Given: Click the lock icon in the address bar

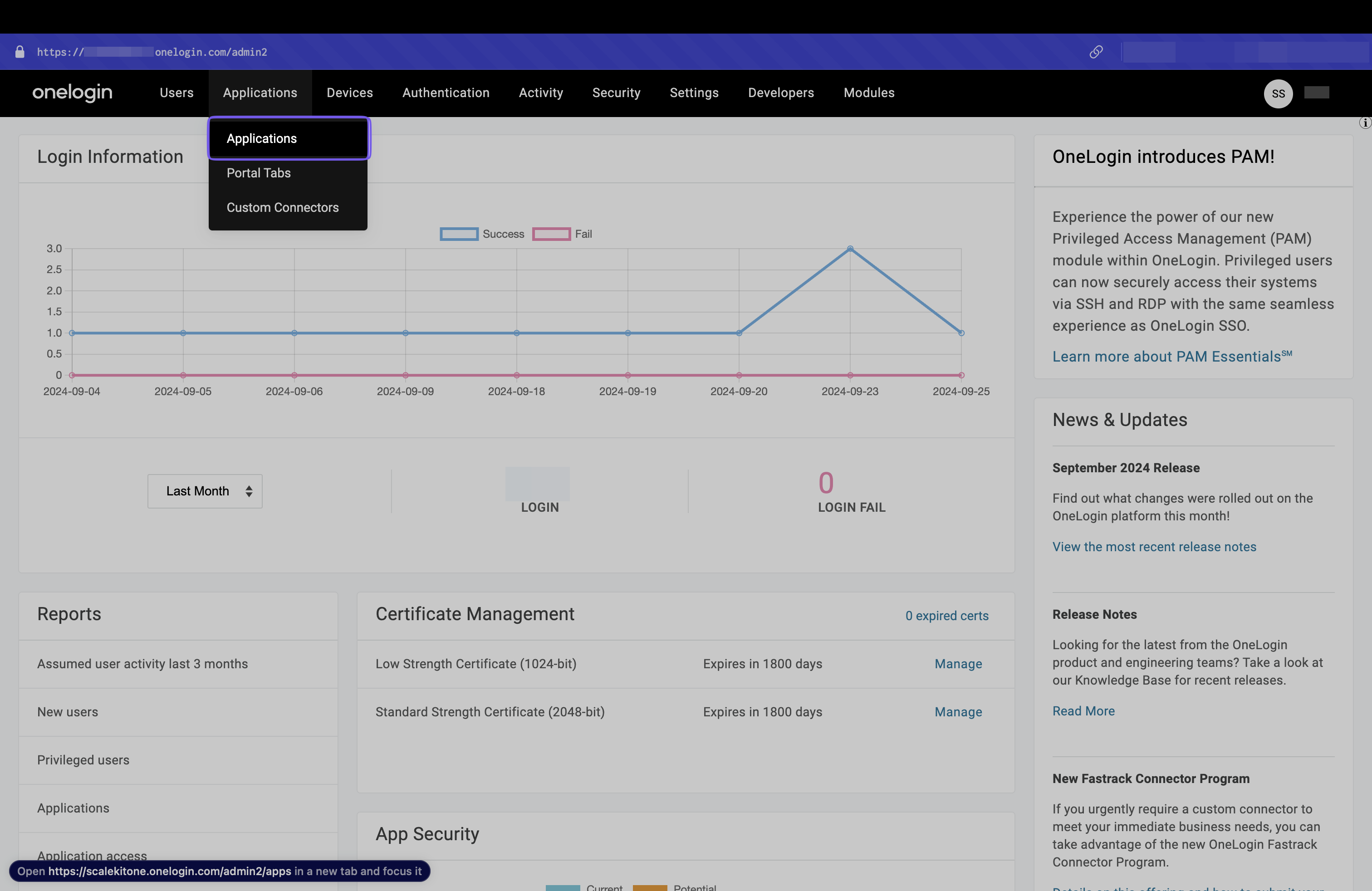Looking at the screenshot, I should 19,52.
